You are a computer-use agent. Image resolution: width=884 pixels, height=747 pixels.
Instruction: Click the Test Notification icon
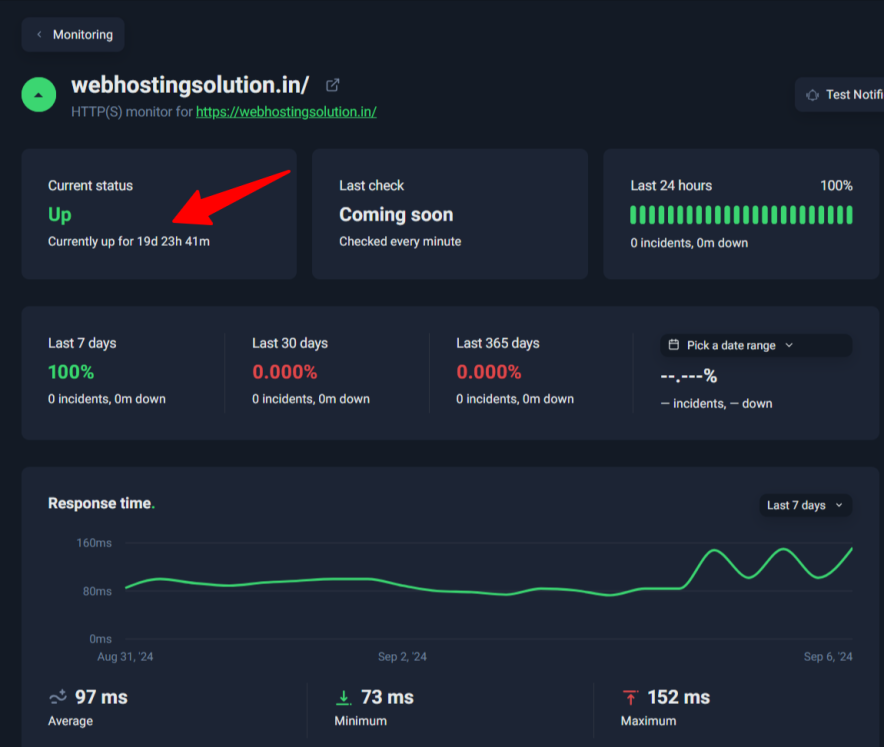[x=813, y=95]
